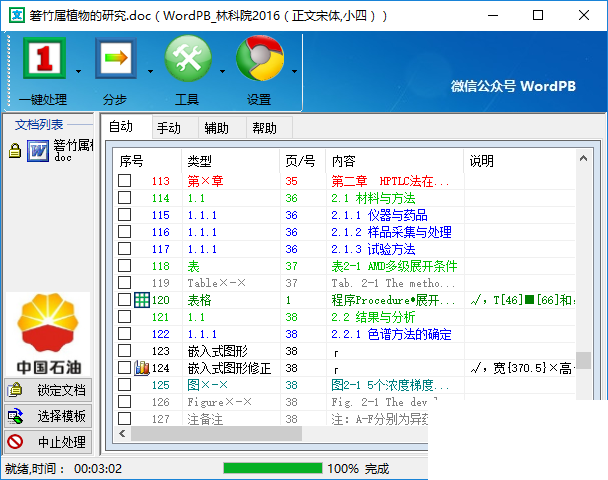Tick the checkbox for row 122
Image resolution: width=608 pixels, height=480 pixels.
pyautogui.click(x=124, y=334)
